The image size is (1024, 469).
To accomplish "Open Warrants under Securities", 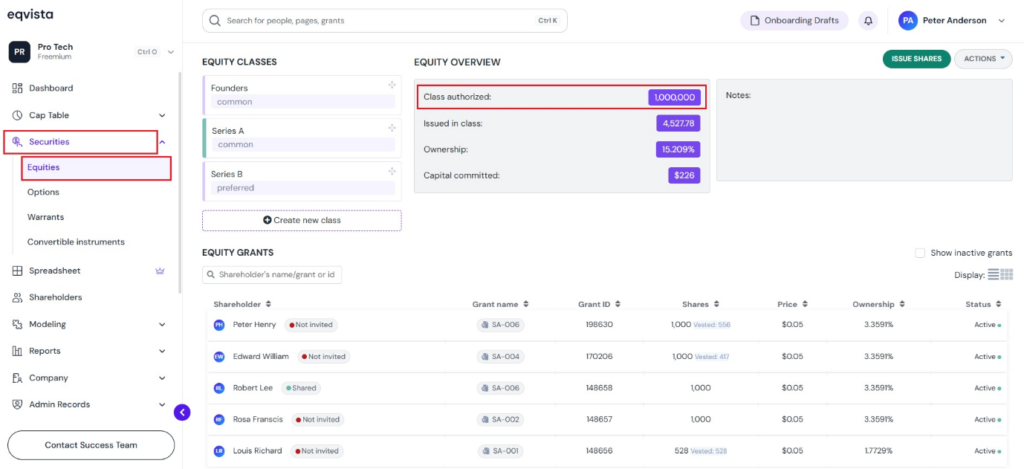I will [46, 217].
